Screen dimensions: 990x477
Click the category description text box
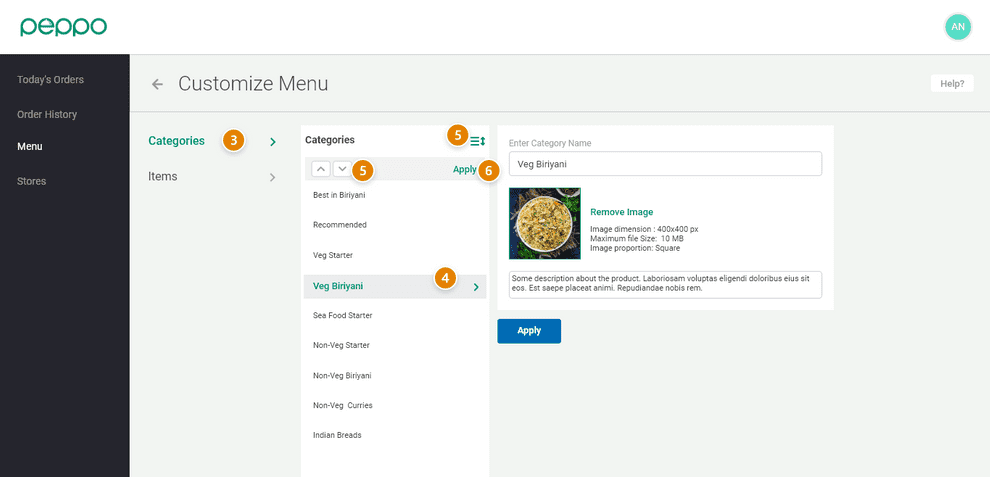pos(665,284)
